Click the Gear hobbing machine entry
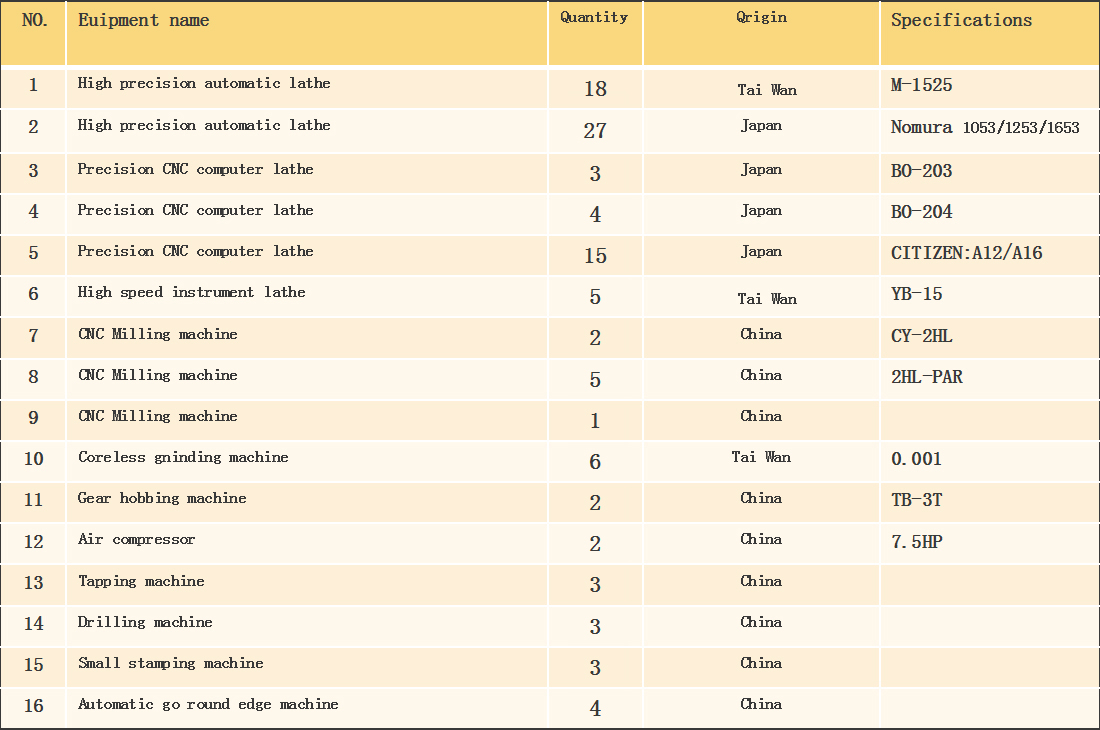This screenshot has height=730, width=1100. [162, 499]
